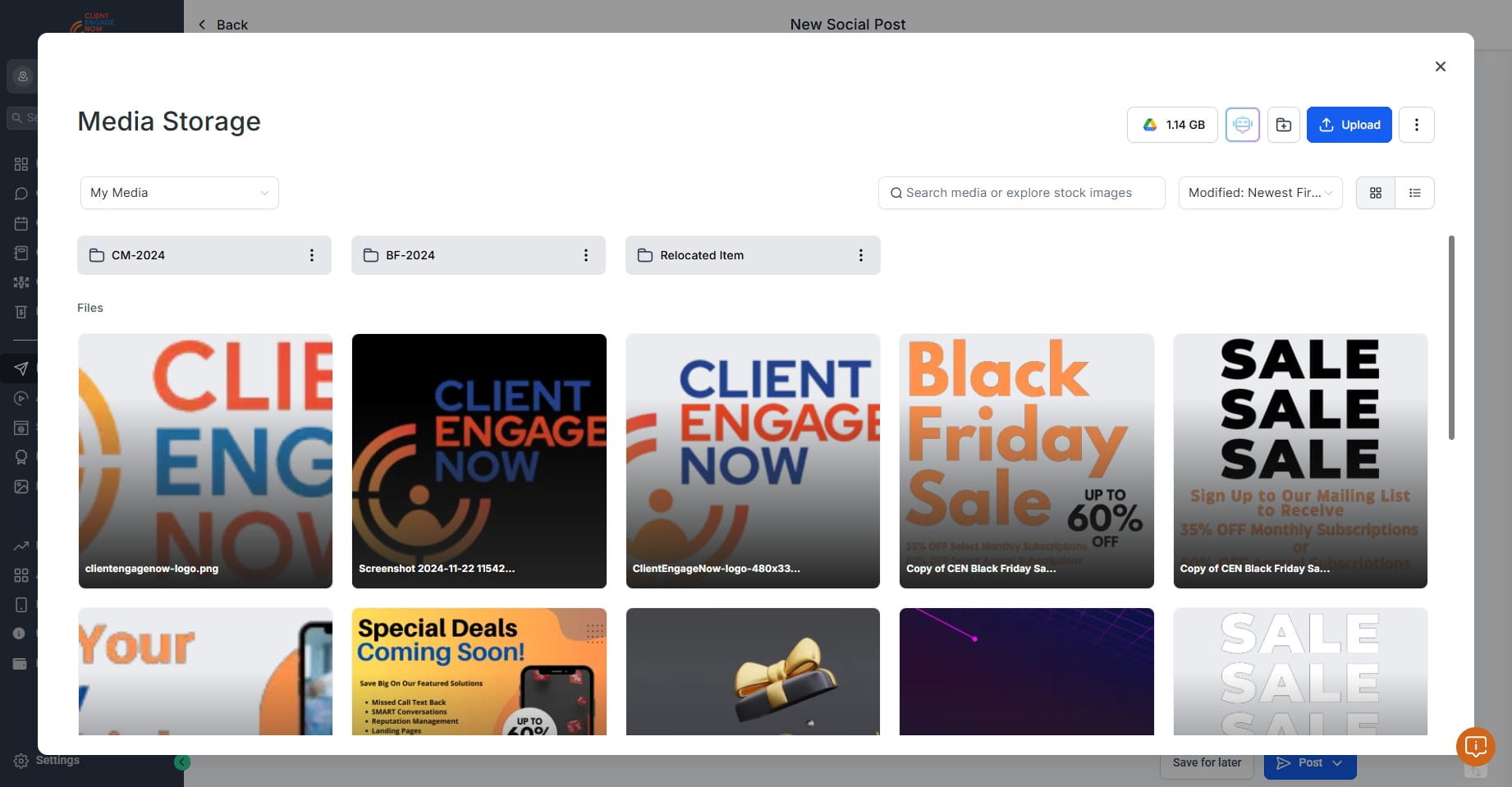The image size is (1512, 787).
Task: Select ClientEngageNow-logo-480x33 thumbnail
Action: point(753,461)
